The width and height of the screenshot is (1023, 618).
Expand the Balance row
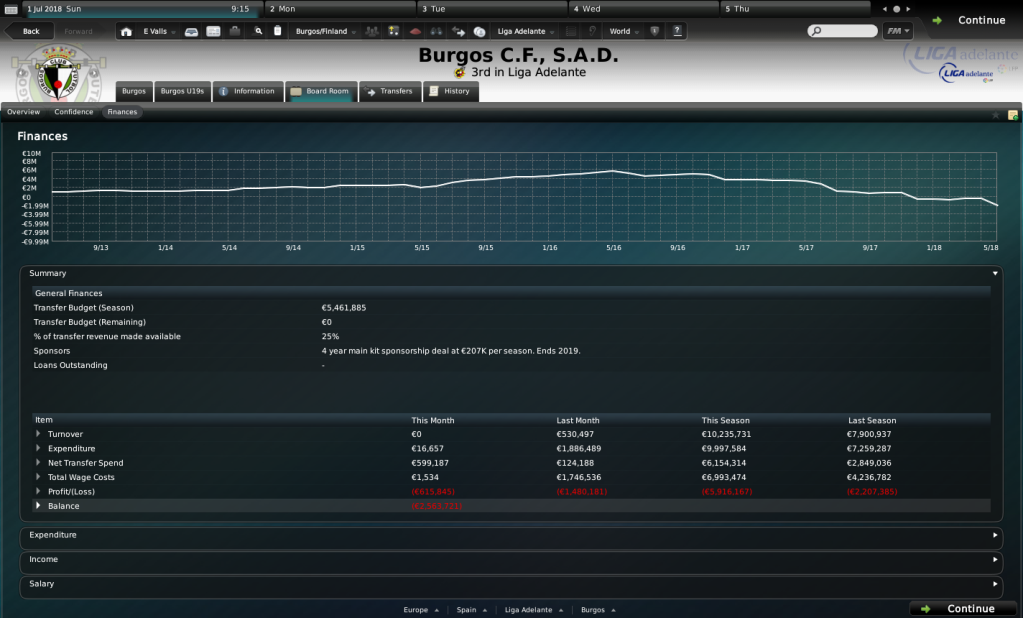pos(38,506)
